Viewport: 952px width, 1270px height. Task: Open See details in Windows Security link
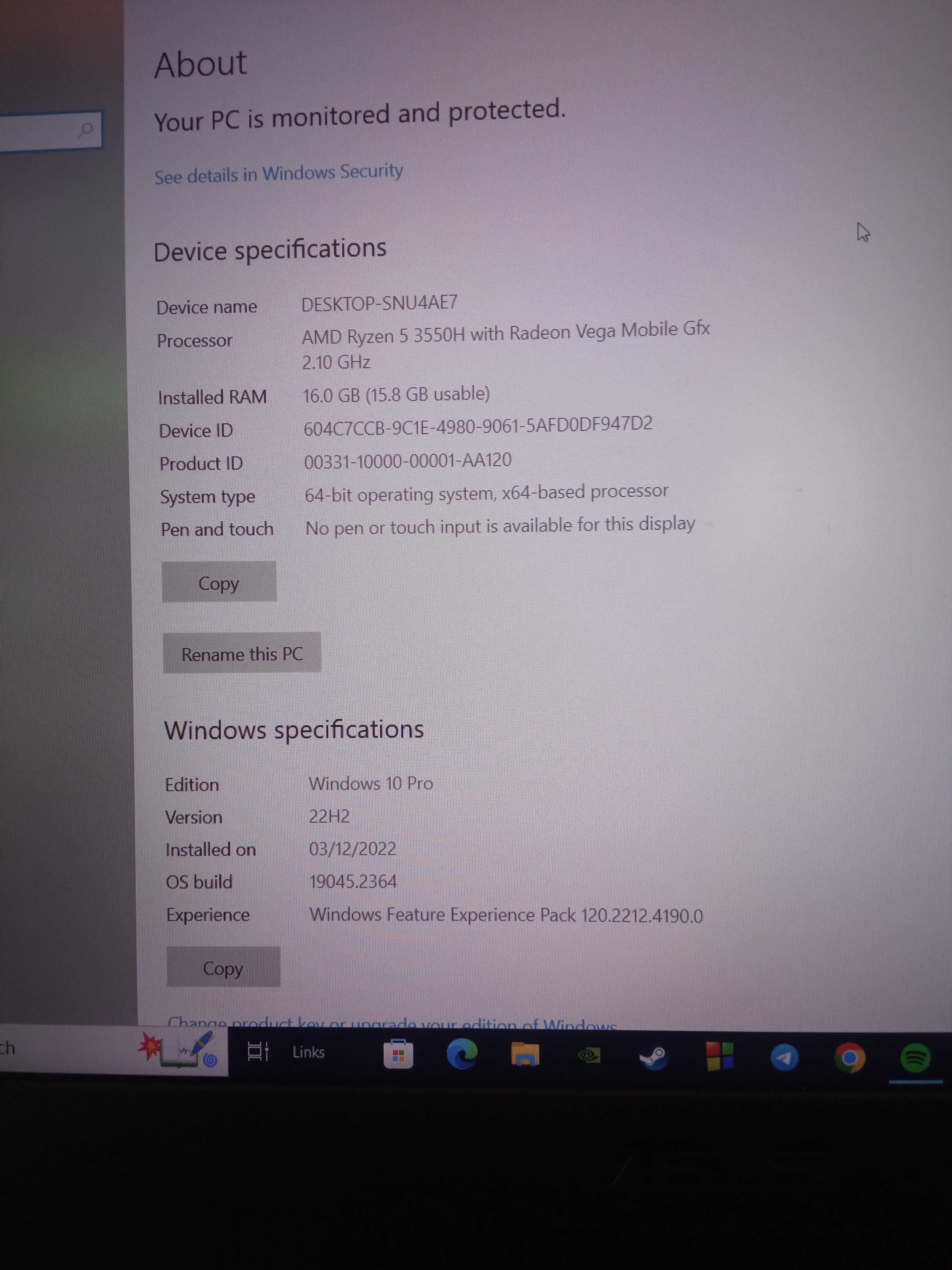279,174
